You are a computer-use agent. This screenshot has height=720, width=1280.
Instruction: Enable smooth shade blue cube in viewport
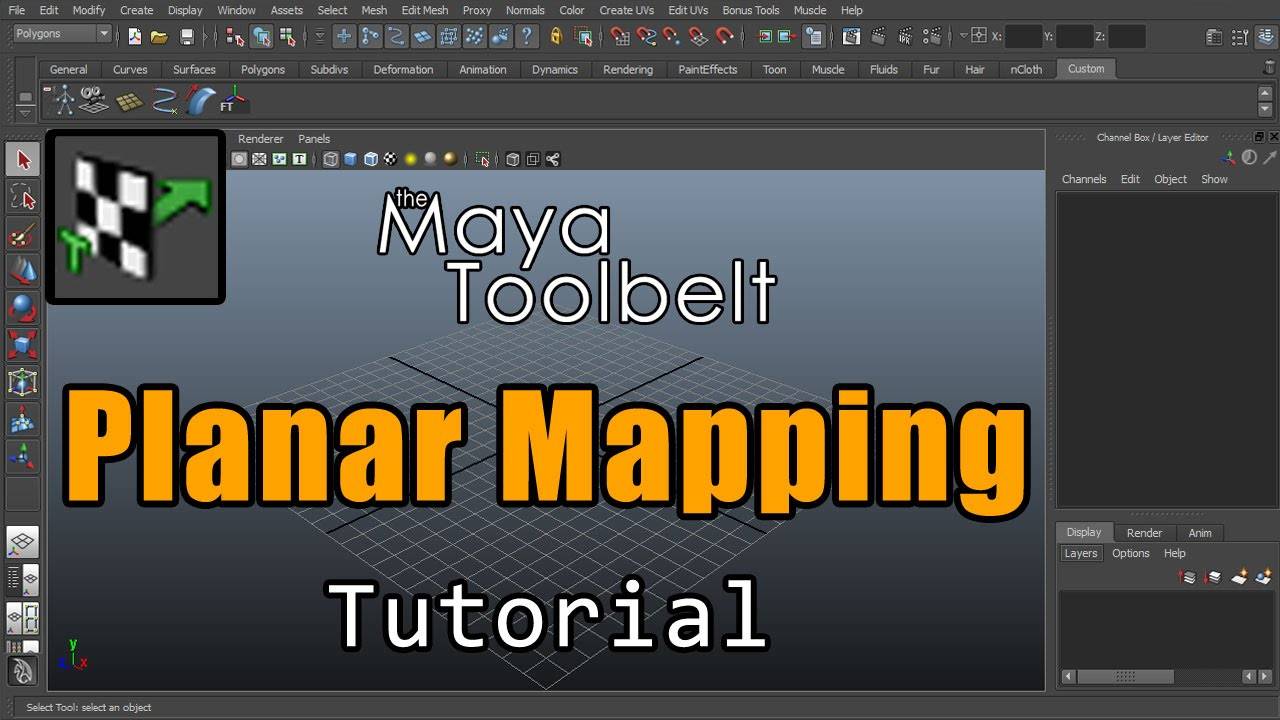click(350, 159)
